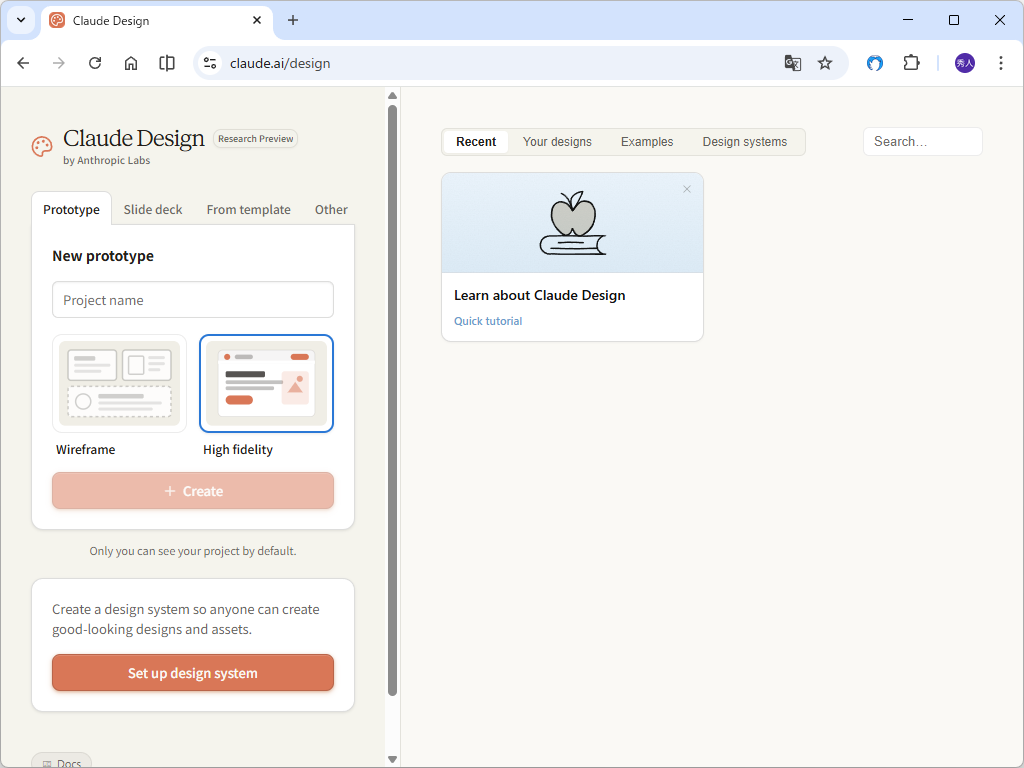1024x768 pixels.
Task: Click the Research Preview badge
Action: pos(255,139)
